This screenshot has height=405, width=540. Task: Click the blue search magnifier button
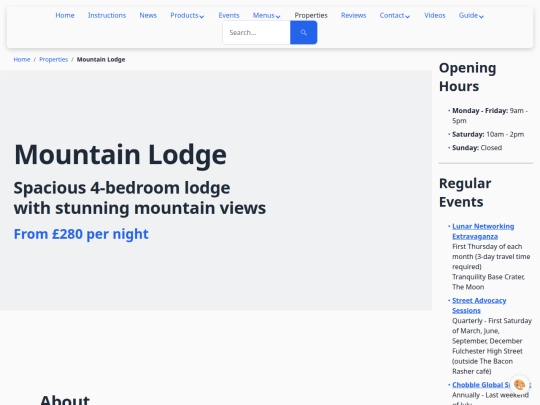click(303, 32)
